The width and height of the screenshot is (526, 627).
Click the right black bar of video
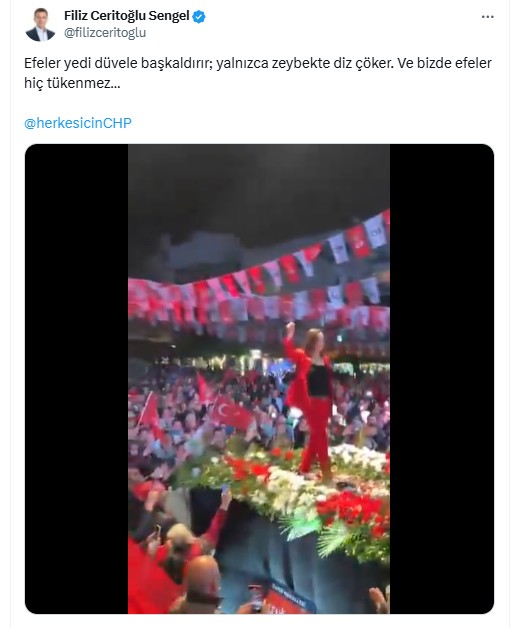tap(442, 379)
